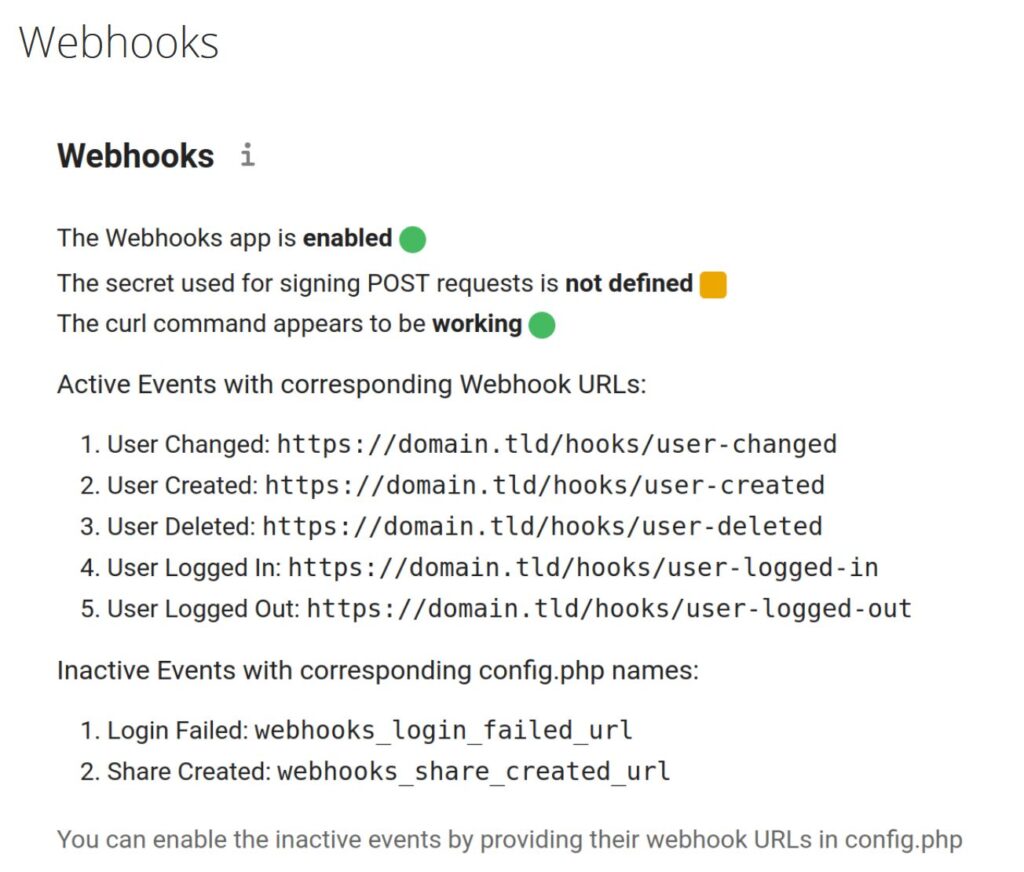Select the webhooks_login_failed_url config name
The image size is (1024, 872).
click(x=443, y=730)
